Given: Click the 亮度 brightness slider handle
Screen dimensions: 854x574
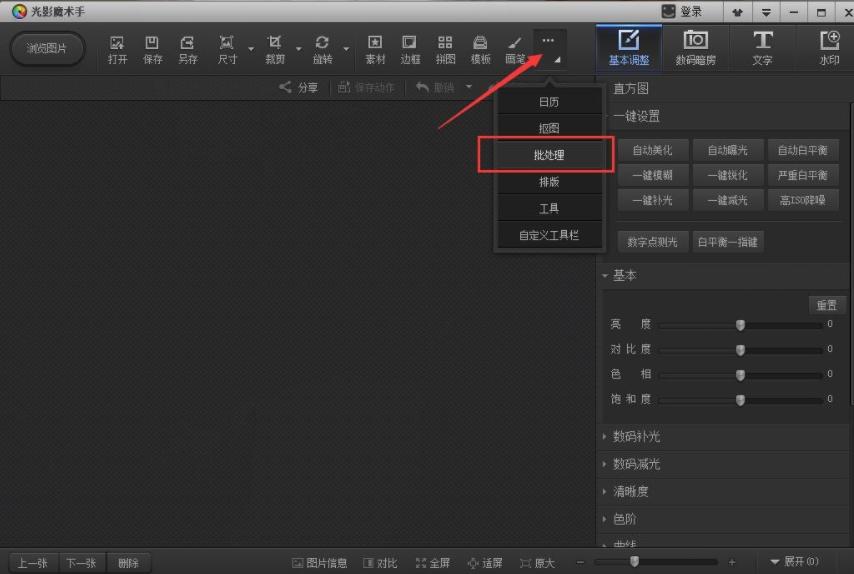Looking at the screenshot, I should pyautogui.click(x=740, y=325).
